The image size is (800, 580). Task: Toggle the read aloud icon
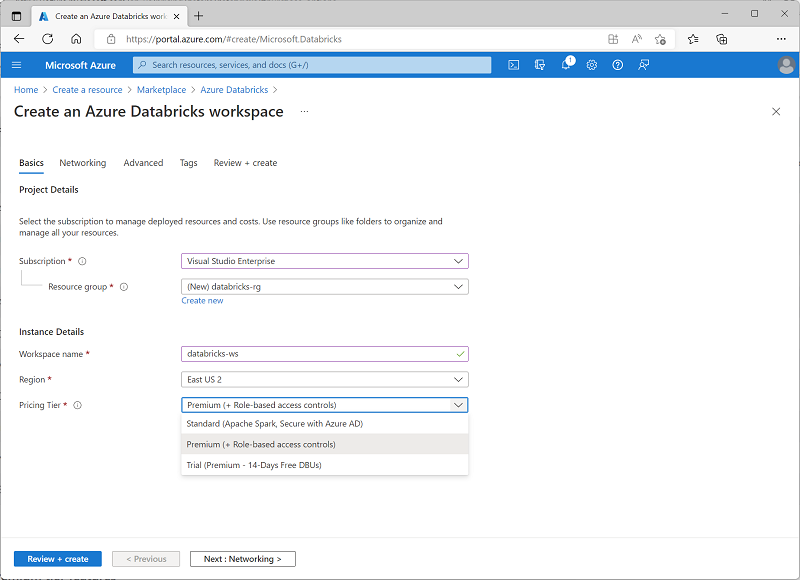[x=637, y=39]
